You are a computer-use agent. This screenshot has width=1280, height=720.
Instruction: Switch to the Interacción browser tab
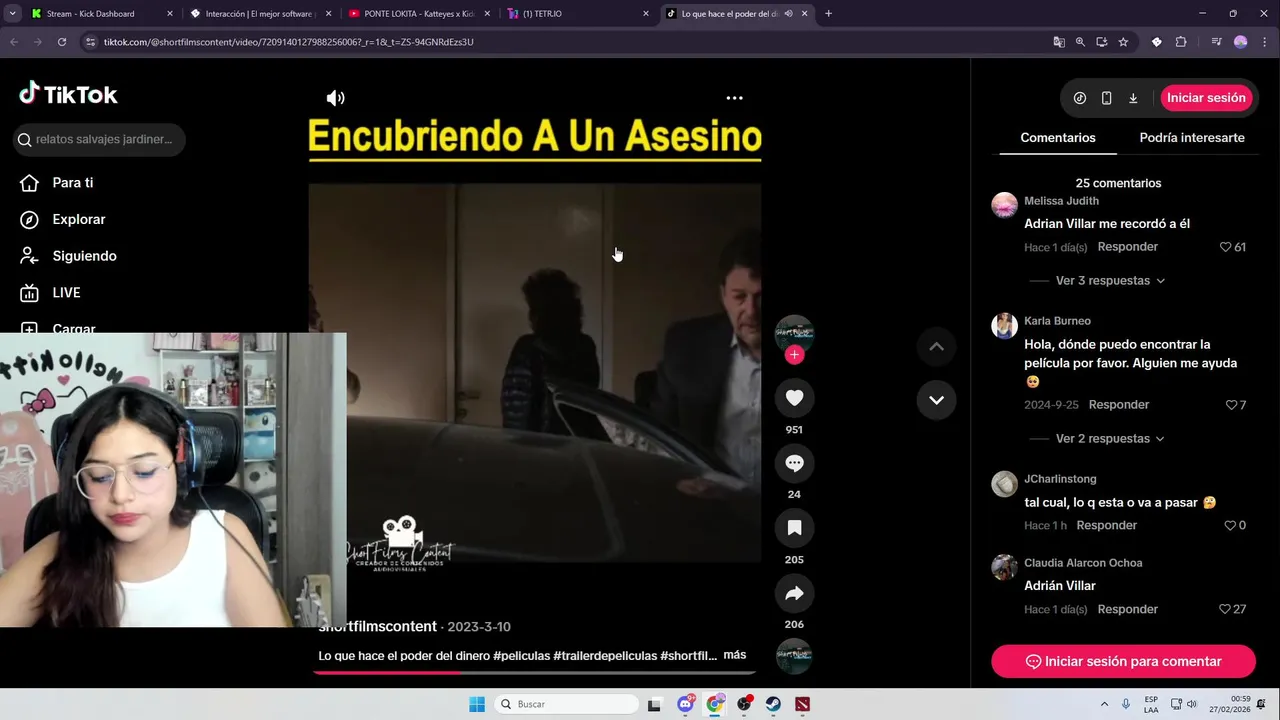[x=260, y=14]
